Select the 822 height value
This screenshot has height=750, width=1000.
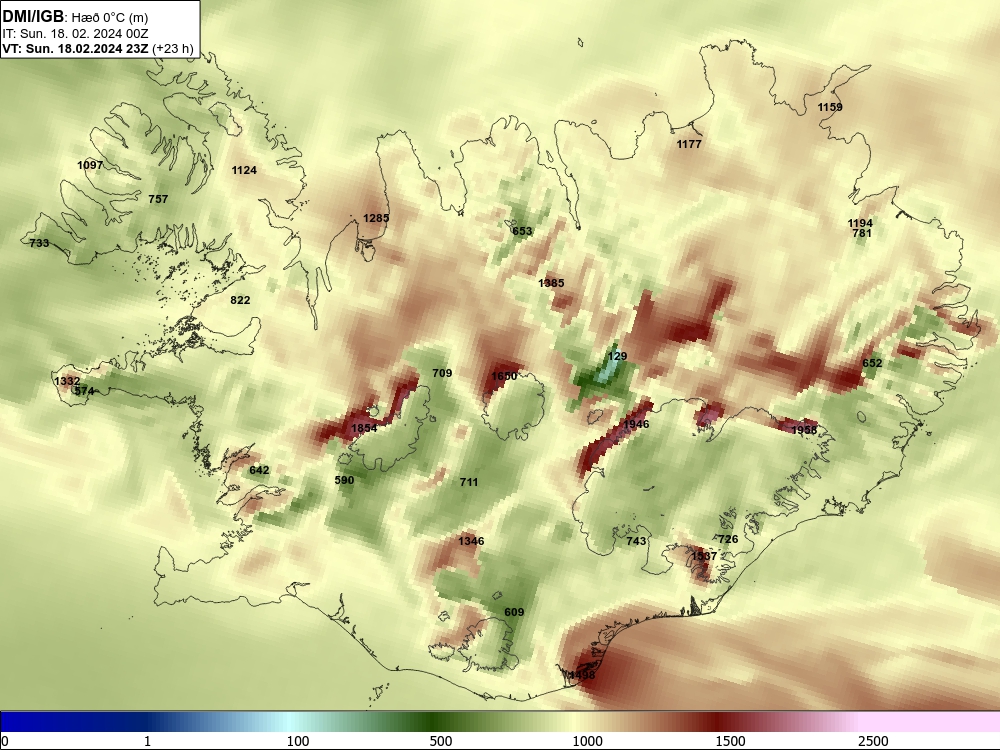point(240,300)
